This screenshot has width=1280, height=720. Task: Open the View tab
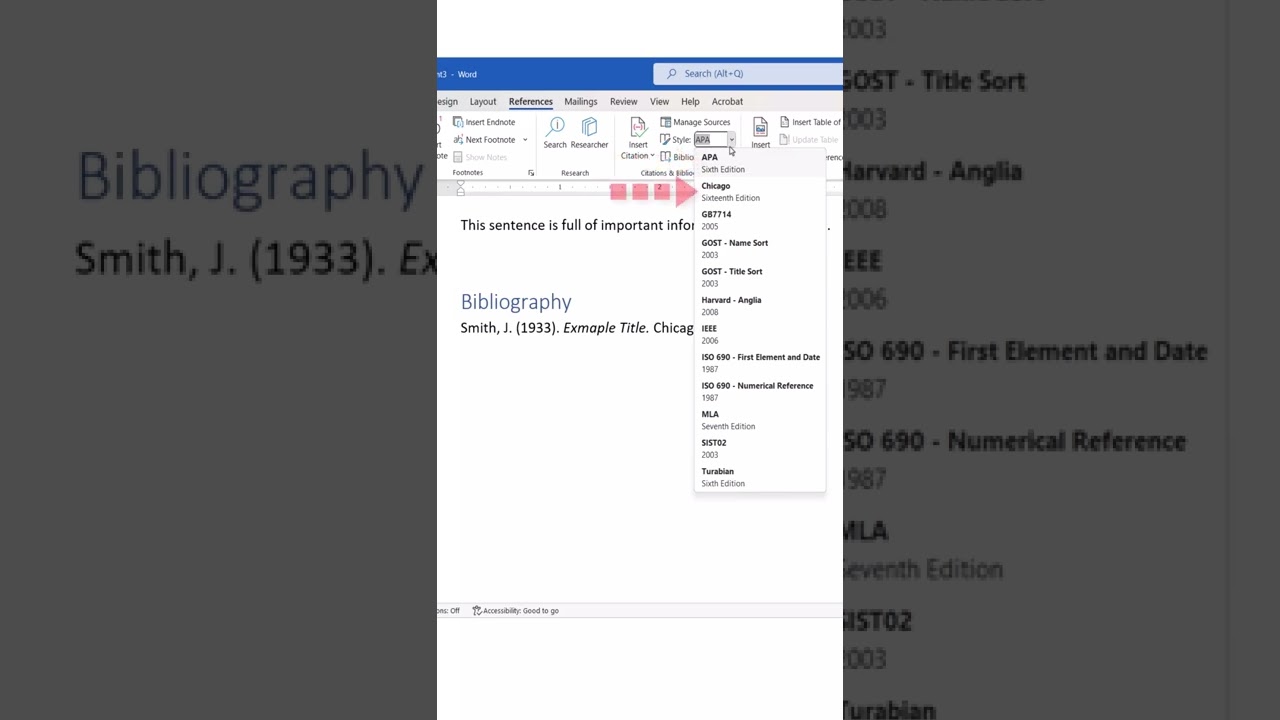pos(659,101)
